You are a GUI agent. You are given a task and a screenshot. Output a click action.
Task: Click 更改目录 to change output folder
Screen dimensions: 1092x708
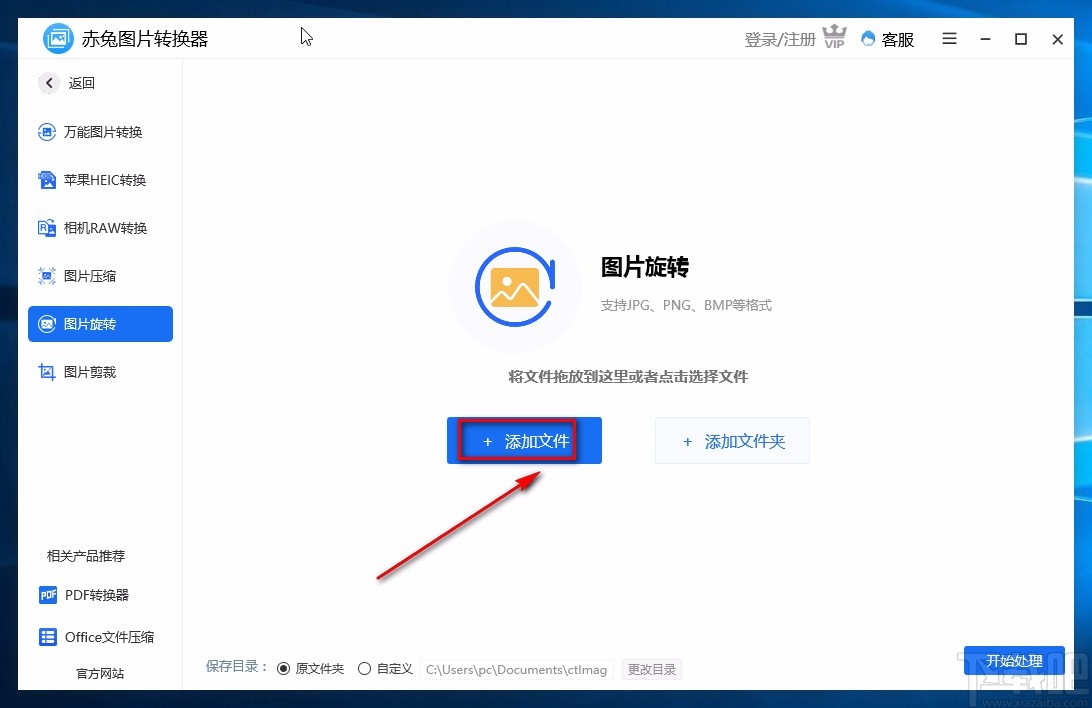point(652,669)
